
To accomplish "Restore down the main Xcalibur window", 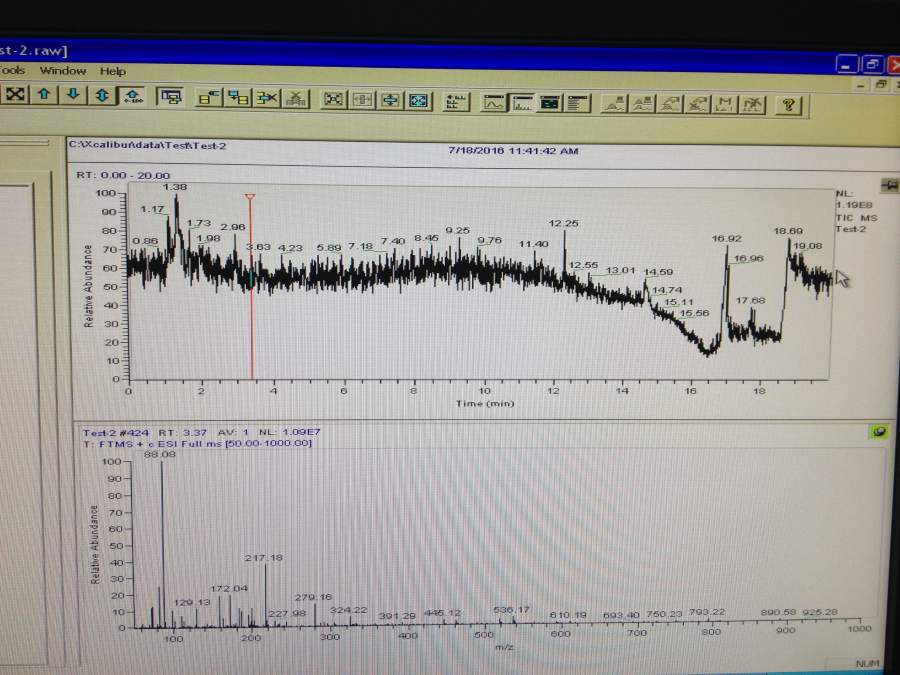I will tap(872, 65).
